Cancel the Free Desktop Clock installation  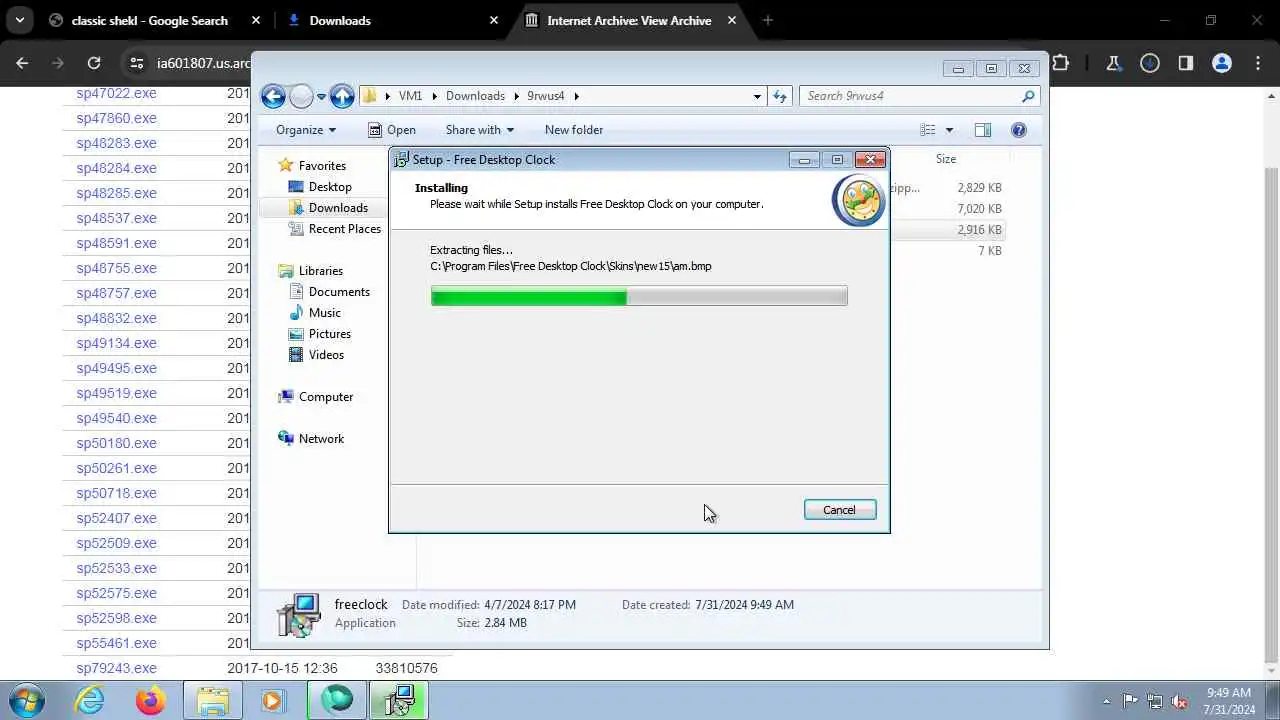click(x=839, y=510)
